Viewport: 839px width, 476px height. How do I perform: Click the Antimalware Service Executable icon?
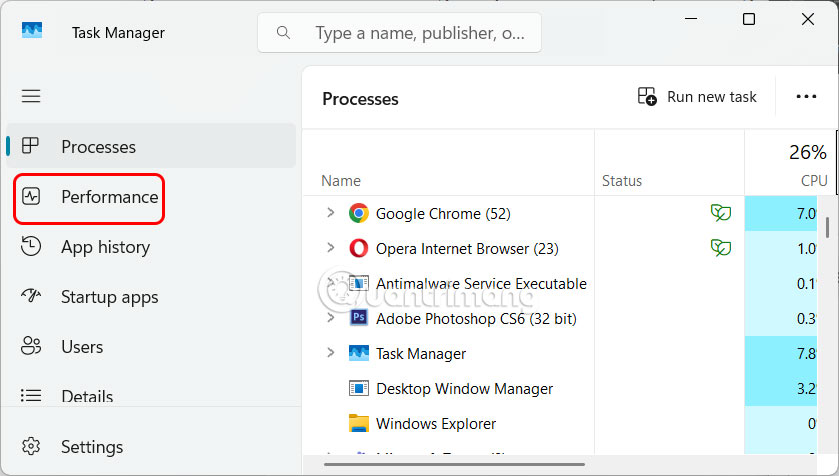(x=359, y=283)
